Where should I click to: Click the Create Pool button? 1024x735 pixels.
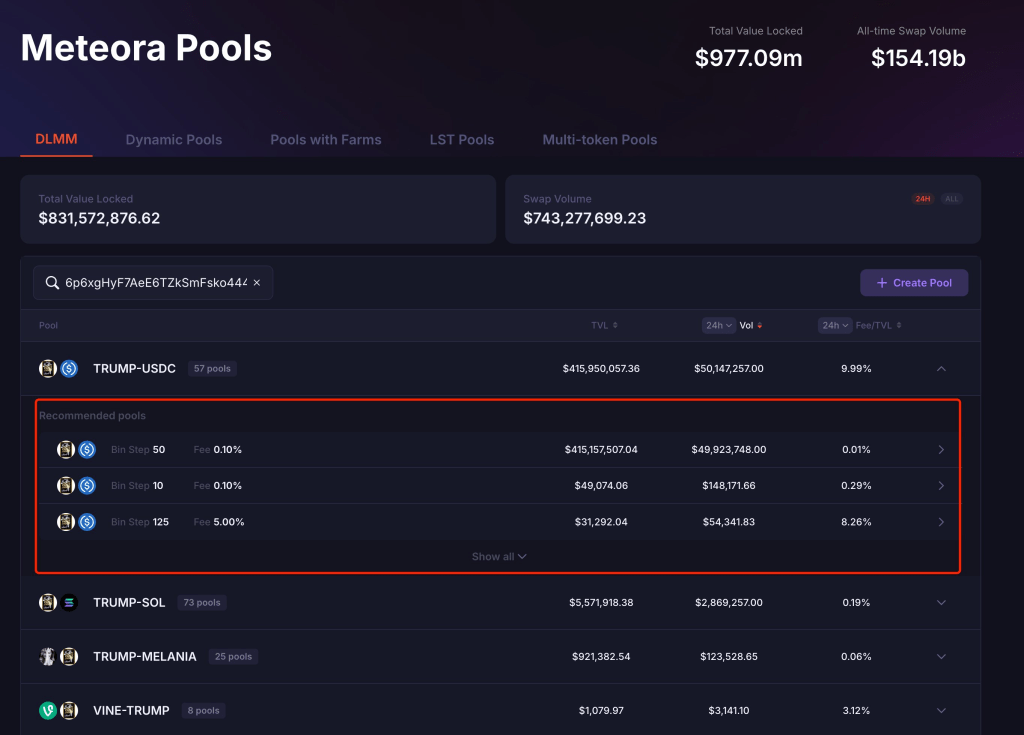[914, 283]
